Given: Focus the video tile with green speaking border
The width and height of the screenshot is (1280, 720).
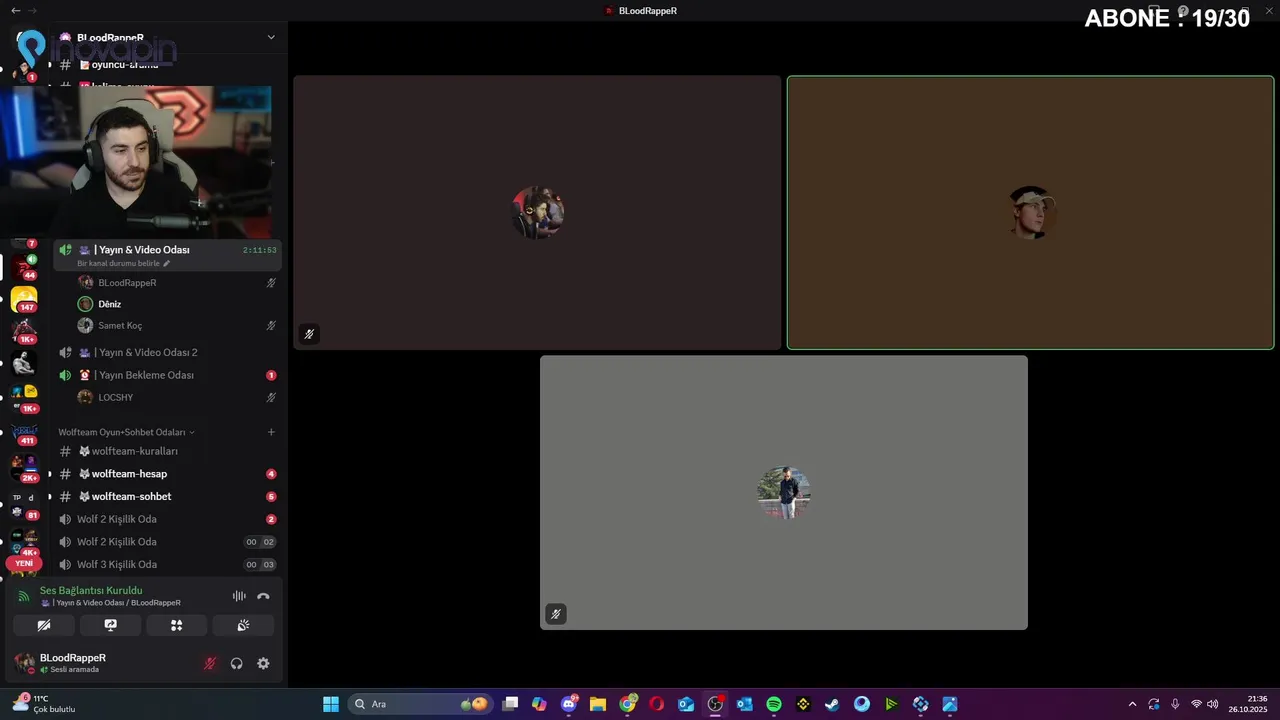Looking at the screenshot, I should tap(1030, 213).
